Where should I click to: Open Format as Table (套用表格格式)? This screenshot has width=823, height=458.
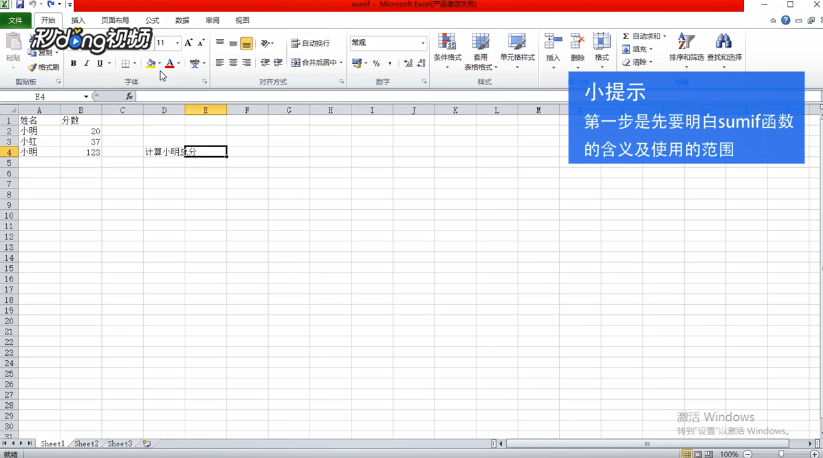(x=480, y=51)
